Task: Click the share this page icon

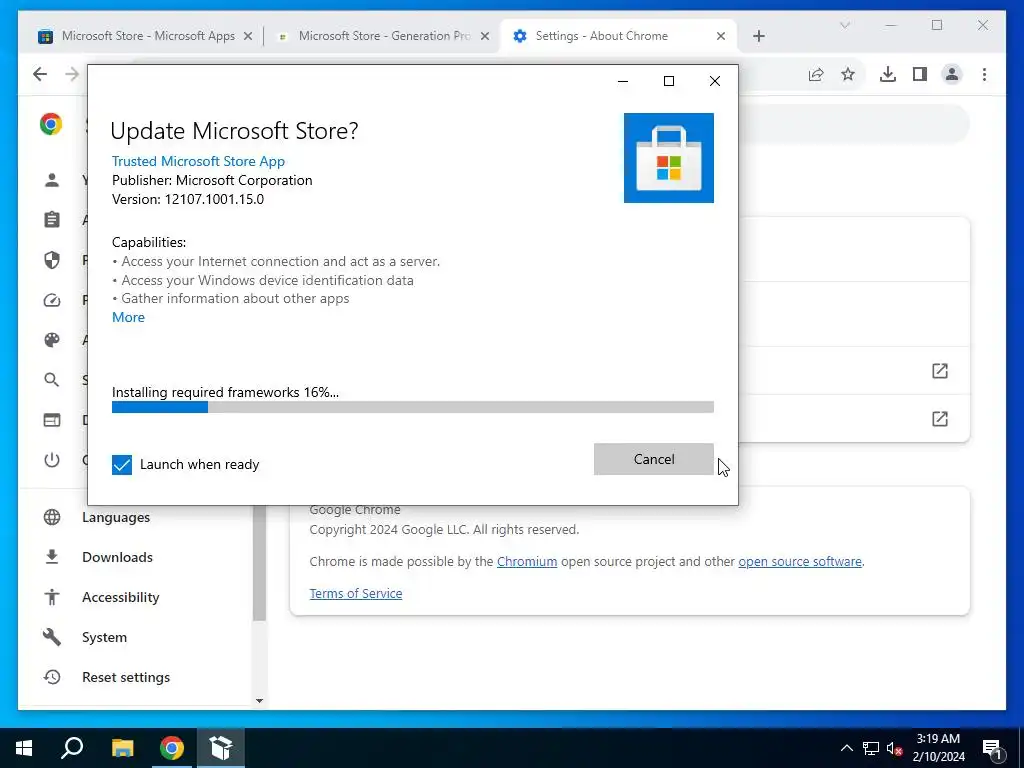Action: point(816,74)
